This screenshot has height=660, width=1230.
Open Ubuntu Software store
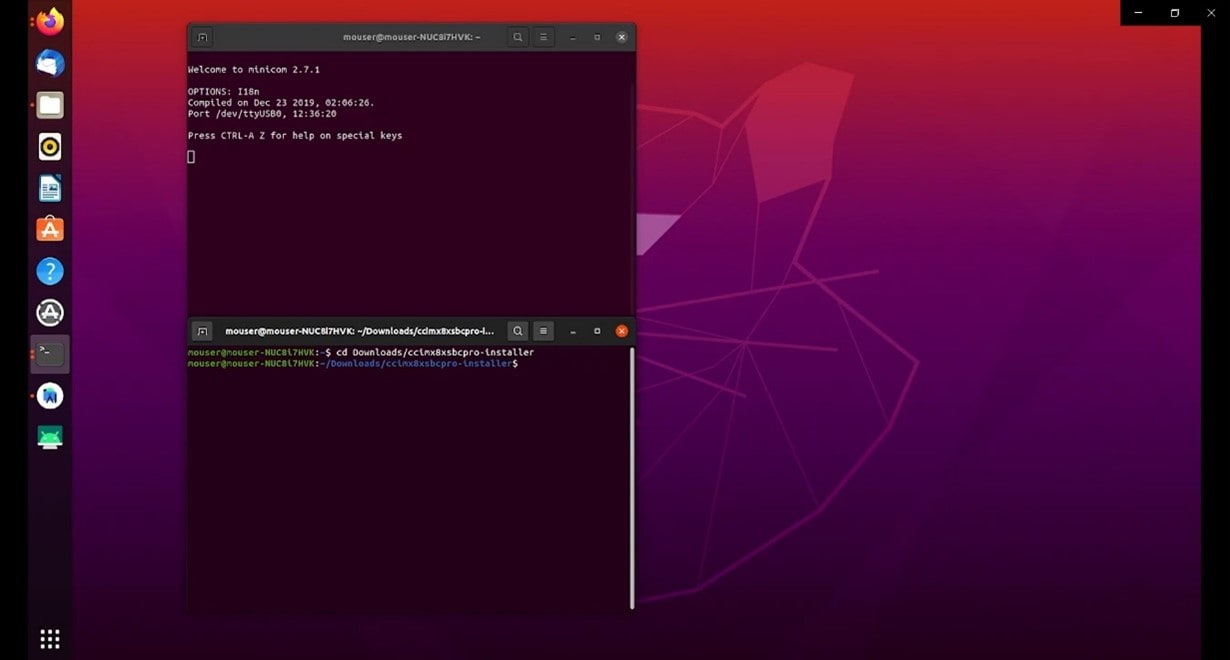point(50,229)
